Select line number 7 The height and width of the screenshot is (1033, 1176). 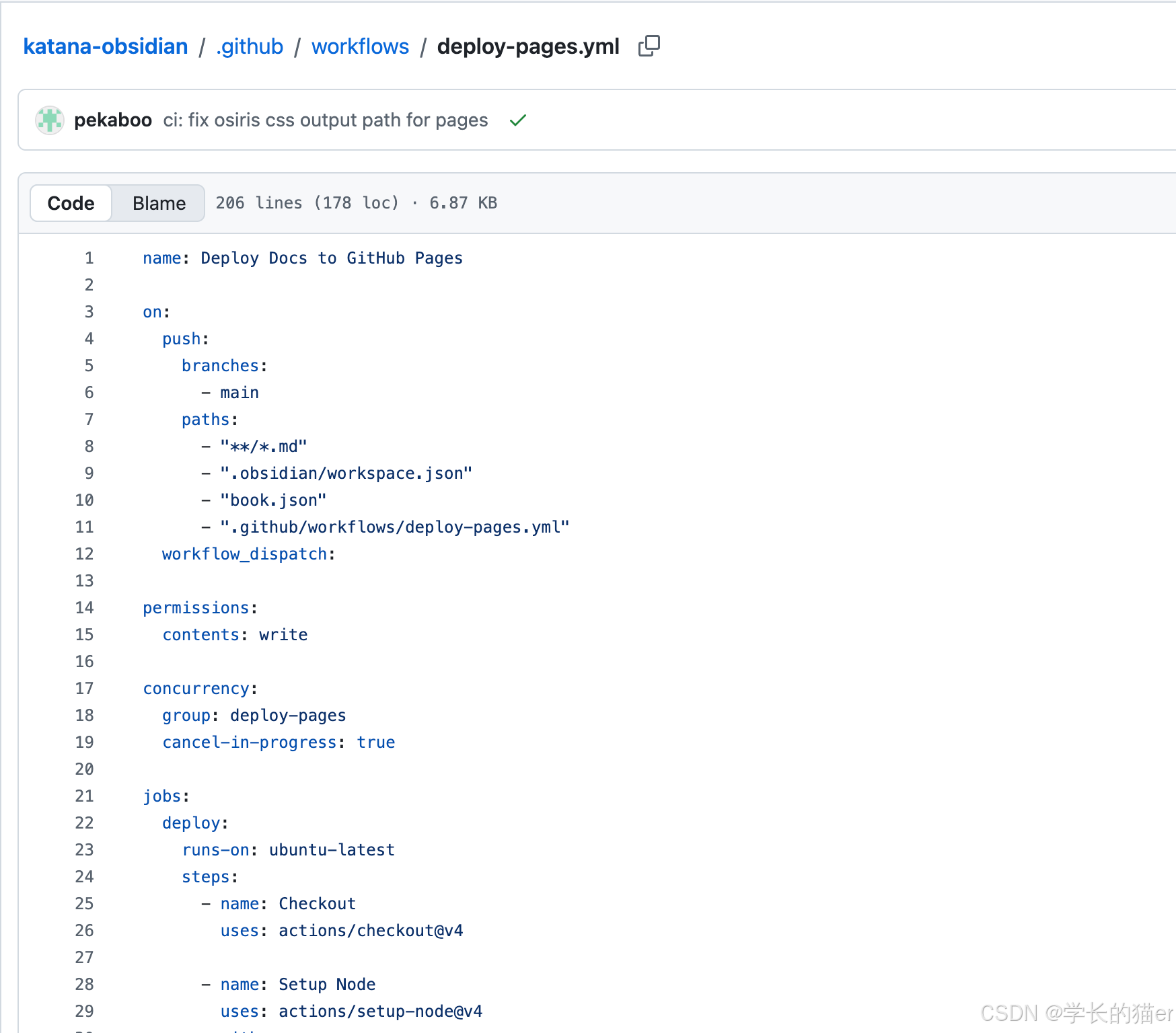coord(89,420)
